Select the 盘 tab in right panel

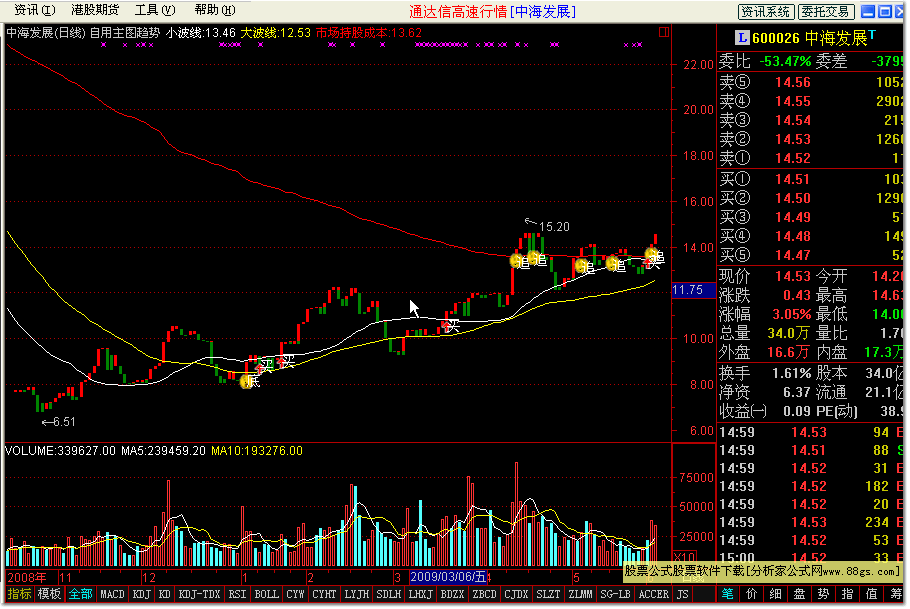800,594
